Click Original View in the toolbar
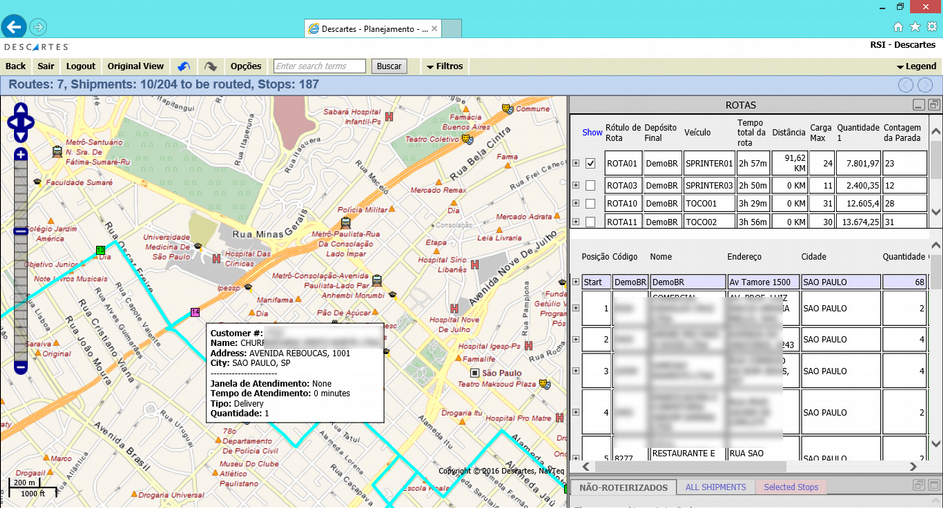This screenshot has width=943, height=508. (x=135, y=66)
